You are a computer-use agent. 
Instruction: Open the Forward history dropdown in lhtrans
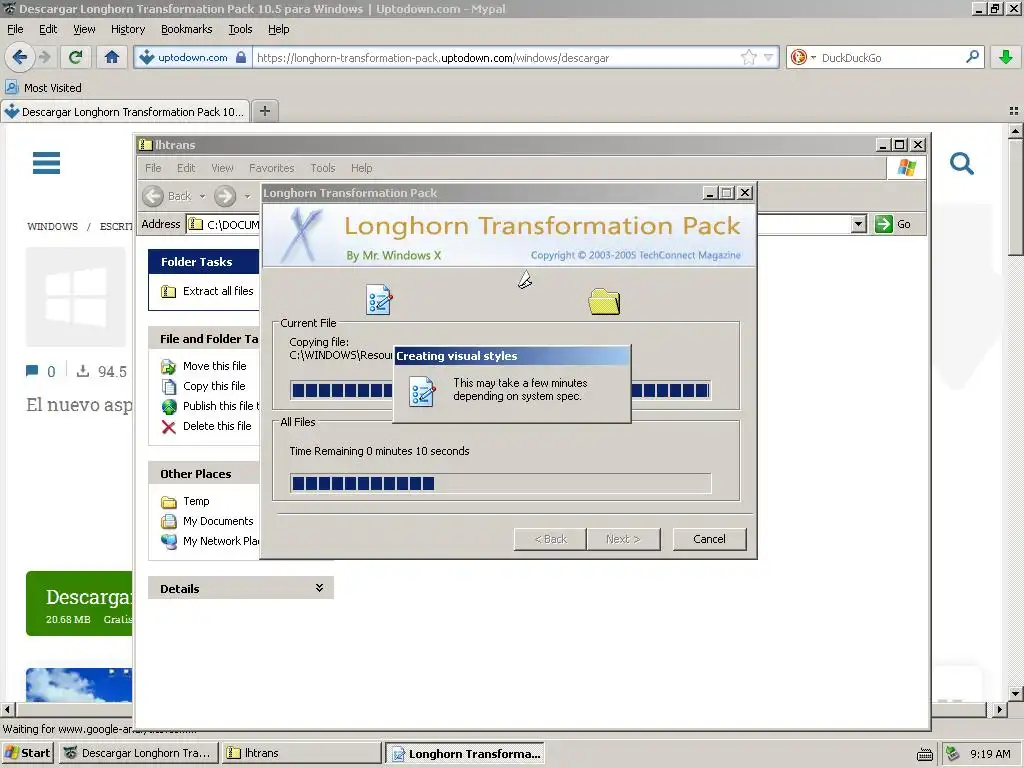point(248,196)
